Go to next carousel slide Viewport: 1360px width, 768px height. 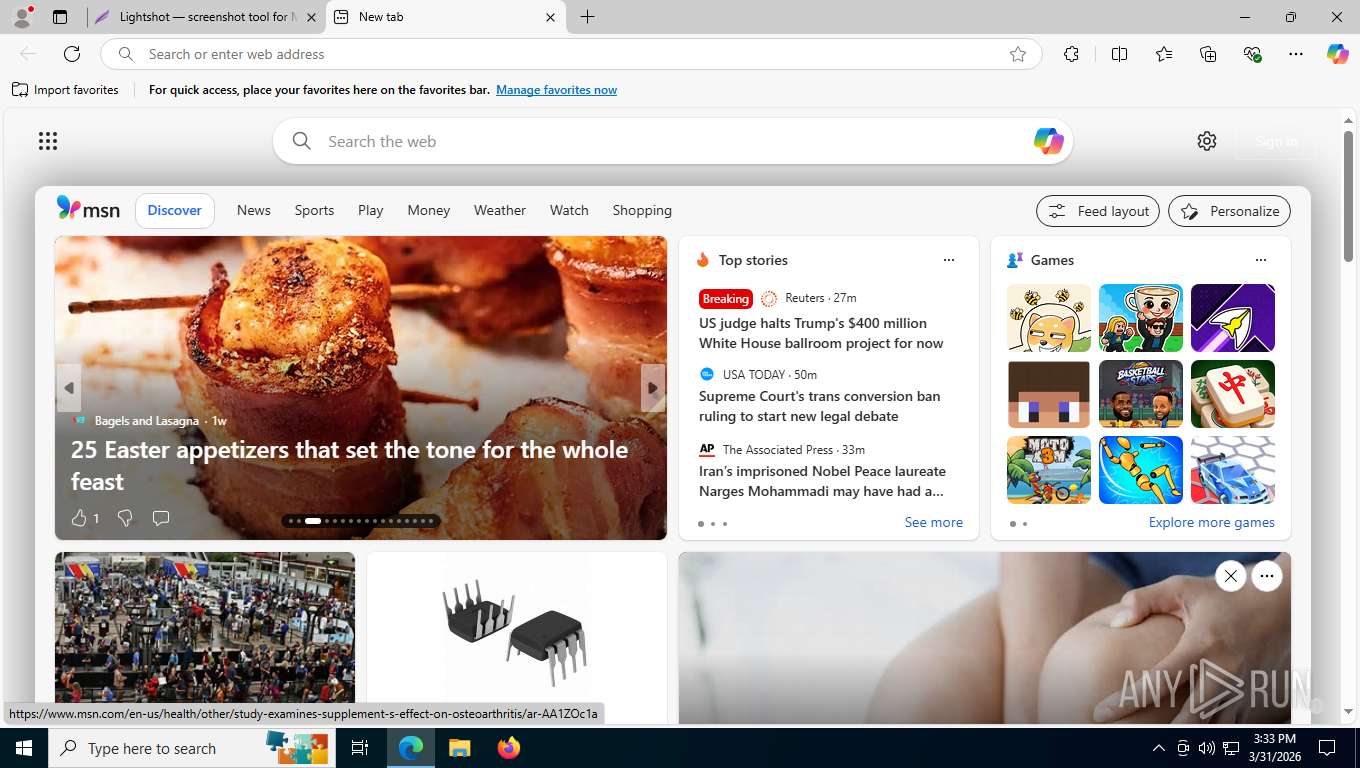[x=653, y=388]
